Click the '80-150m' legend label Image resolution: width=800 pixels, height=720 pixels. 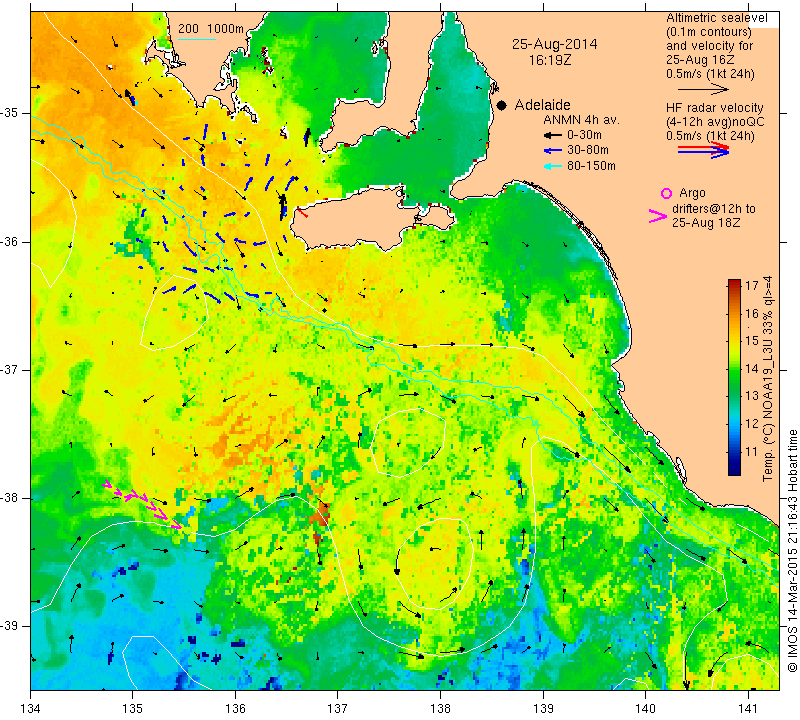591,166
